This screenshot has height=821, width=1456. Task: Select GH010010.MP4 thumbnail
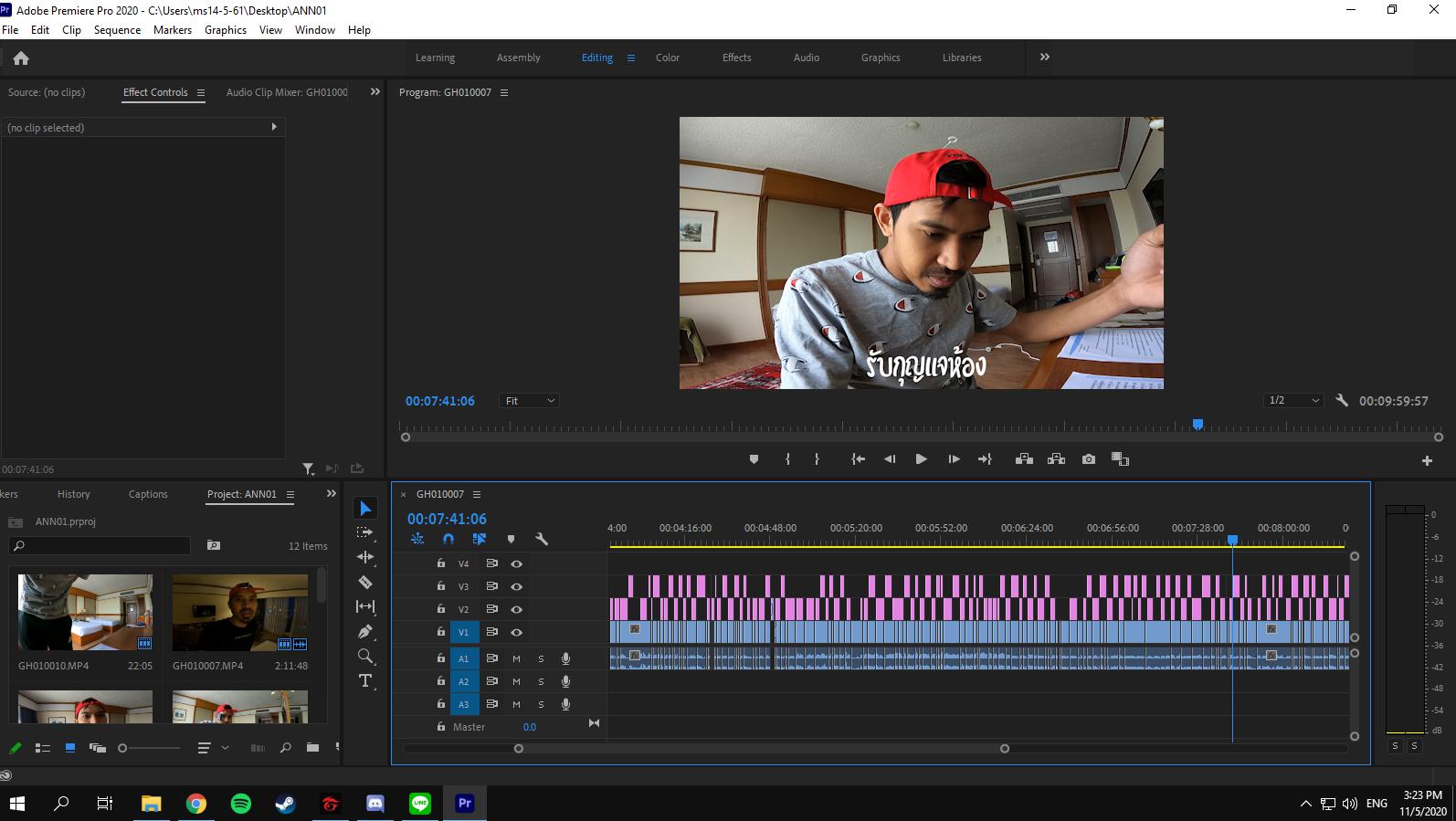pyautogui.click(x=85, y=612)
